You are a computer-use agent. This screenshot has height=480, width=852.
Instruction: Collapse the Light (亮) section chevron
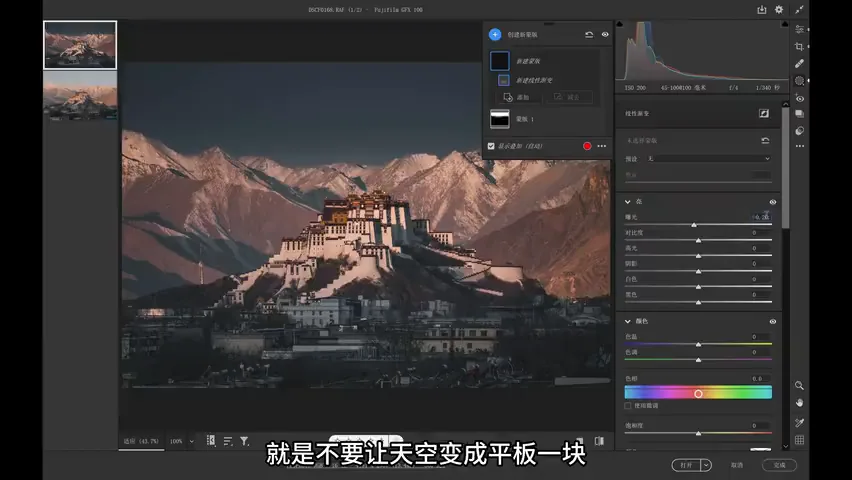click(x=628, y=202)
